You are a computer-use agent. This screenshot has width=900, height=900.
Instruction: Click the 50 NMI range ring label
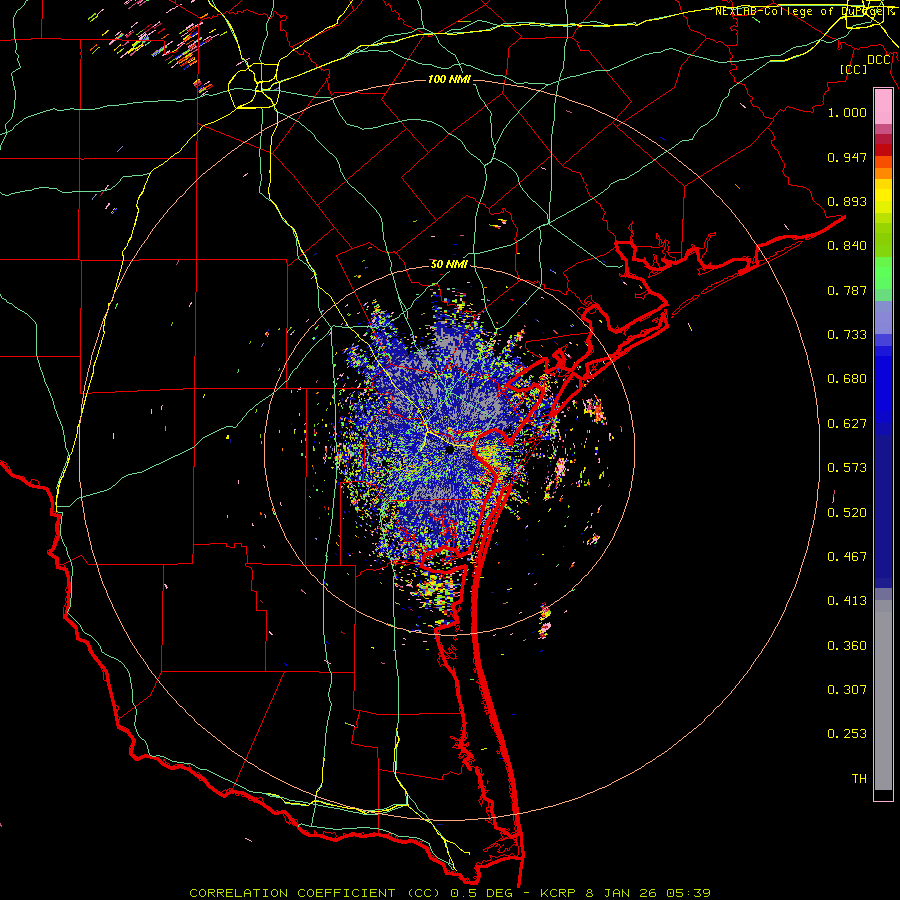pyautogui.click(x=449, y=264)
